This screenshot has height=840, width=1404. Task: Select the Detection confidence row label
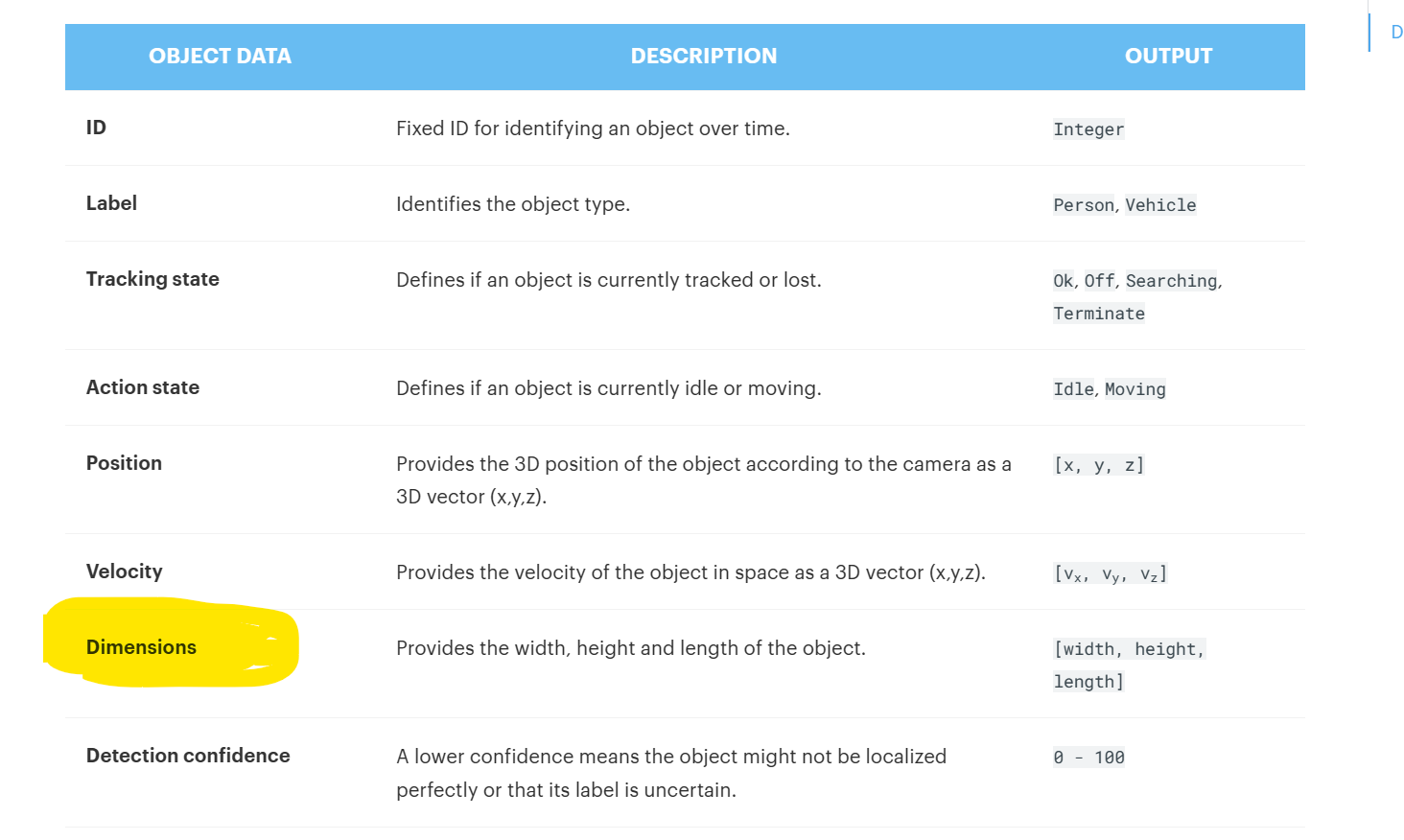188,756
